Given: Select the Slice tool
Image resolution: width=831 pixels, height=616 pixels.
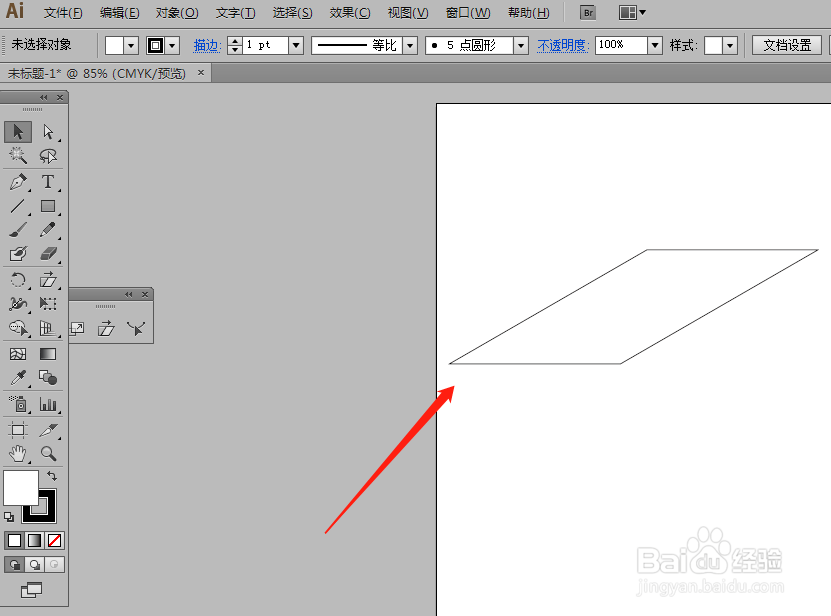Looking at the screenshot, I should coord(48,430).
